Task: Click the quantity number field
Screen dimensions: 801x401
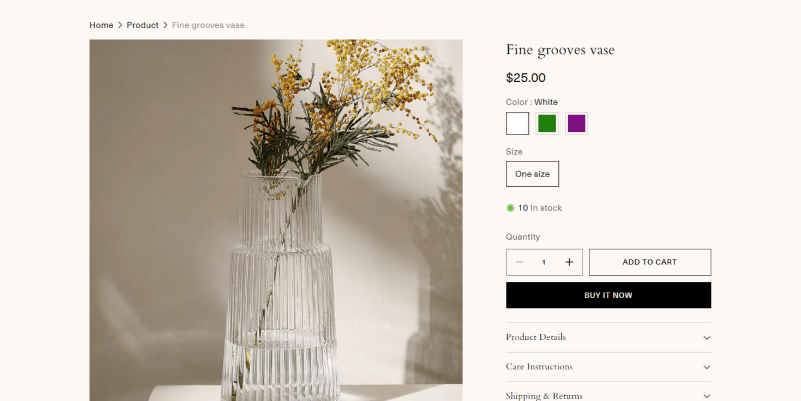Action: pos(544,262)
